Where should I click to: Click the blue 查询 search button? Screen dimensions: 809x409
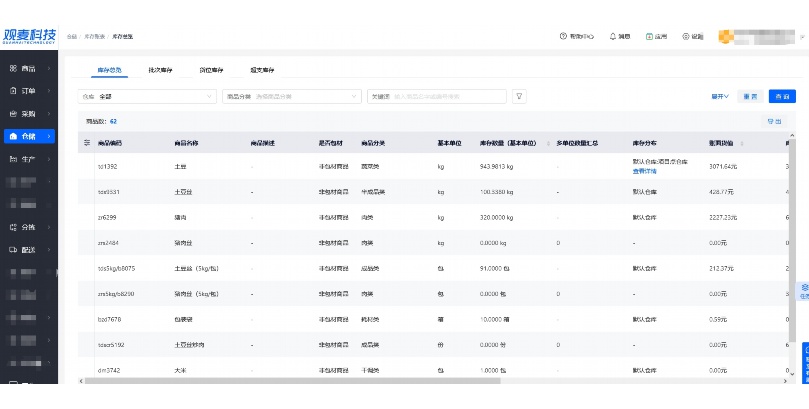click(782, 96)
